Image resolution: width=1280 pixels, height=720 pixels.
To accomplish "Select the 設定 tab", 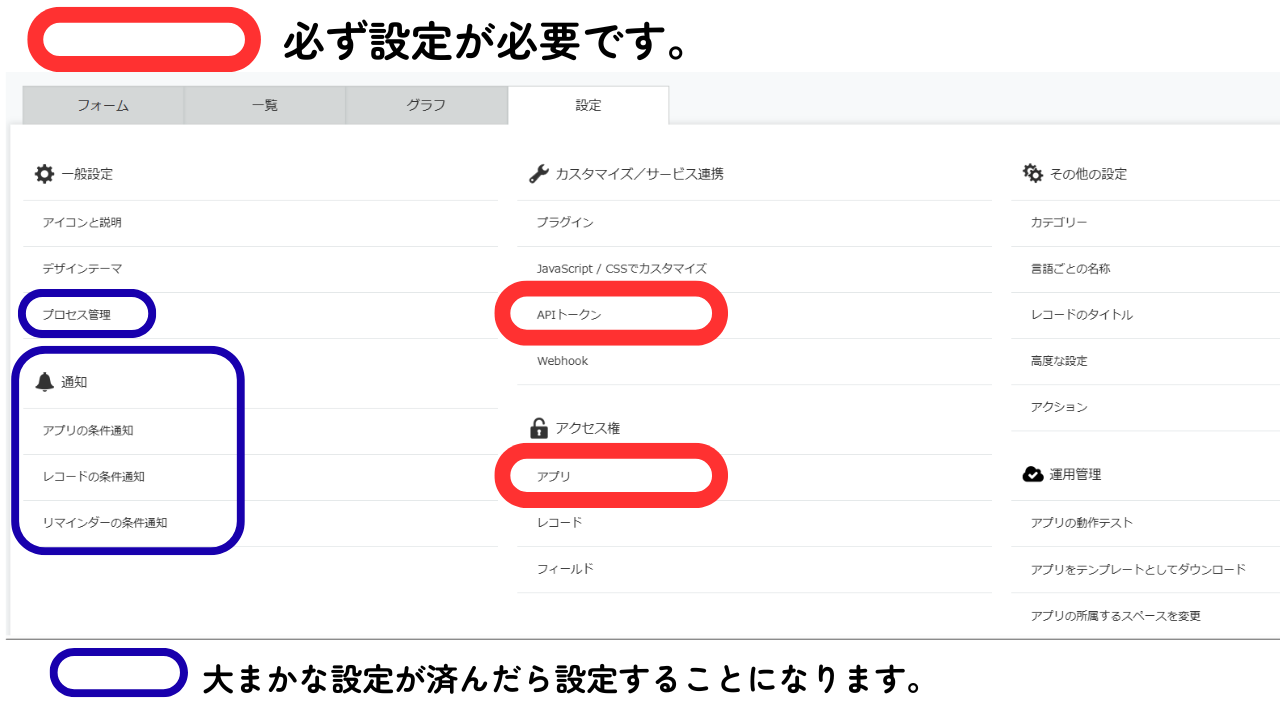I will click(x=589, y=104).
